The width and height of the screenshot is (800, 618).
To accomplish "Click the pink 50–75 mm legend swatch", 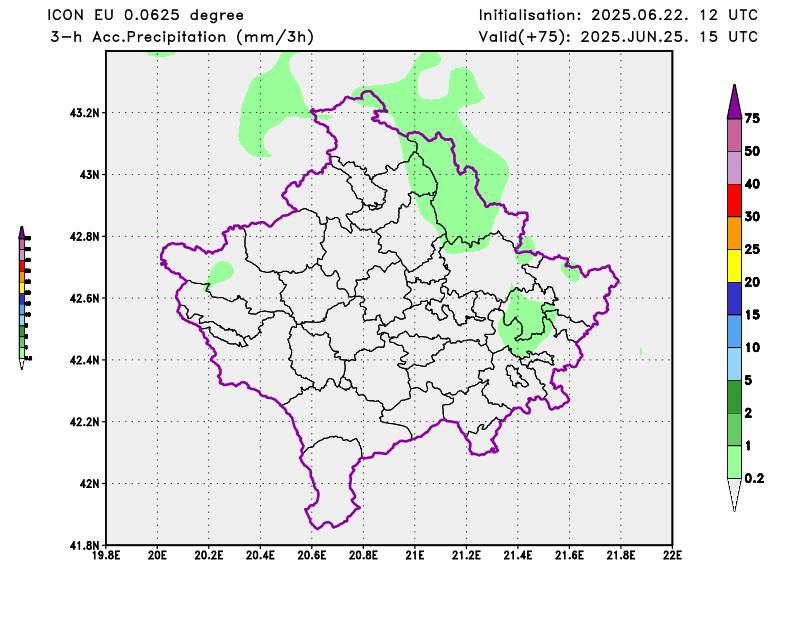I will click(734, 135).
